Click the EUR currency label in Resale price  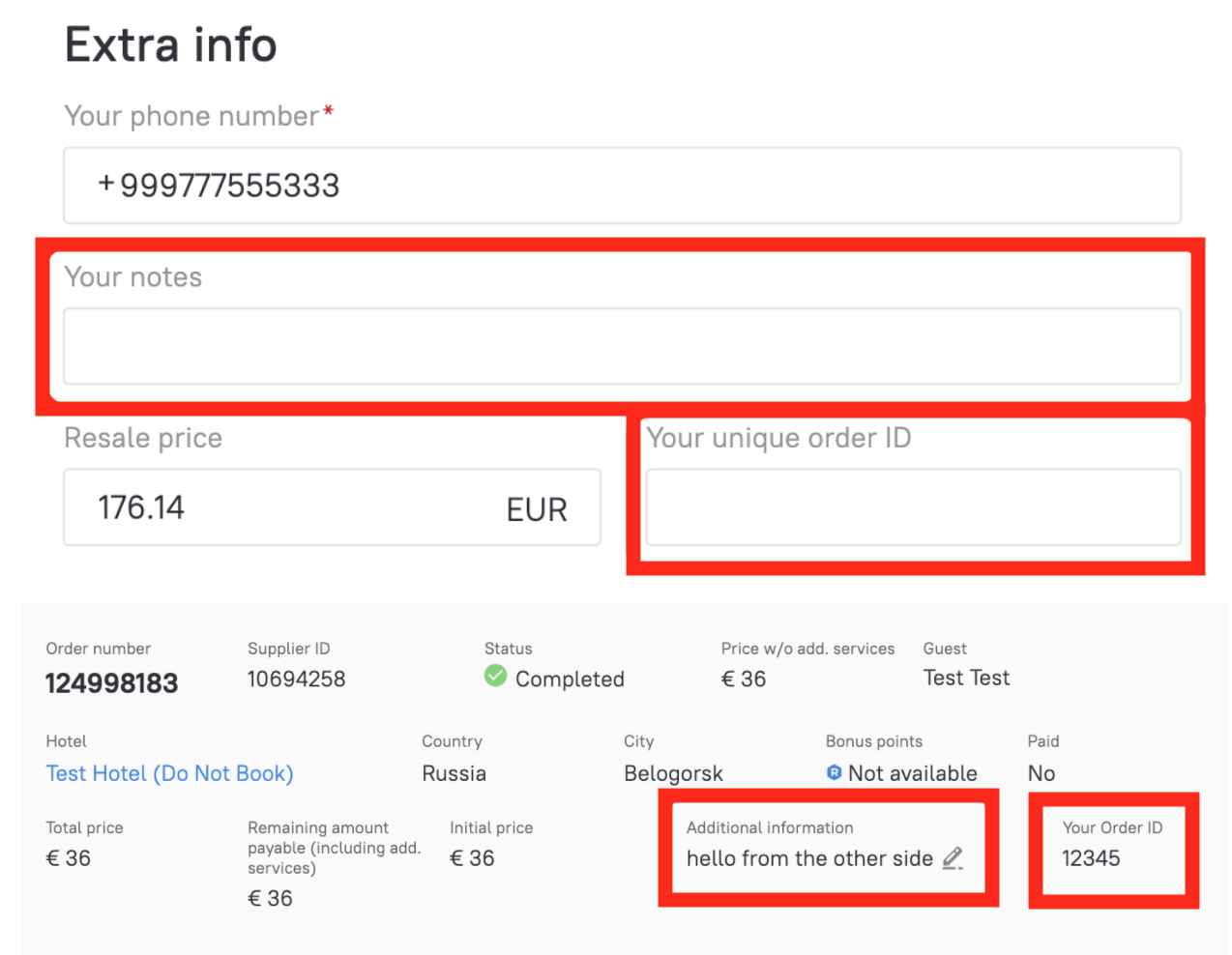[537, 509]
